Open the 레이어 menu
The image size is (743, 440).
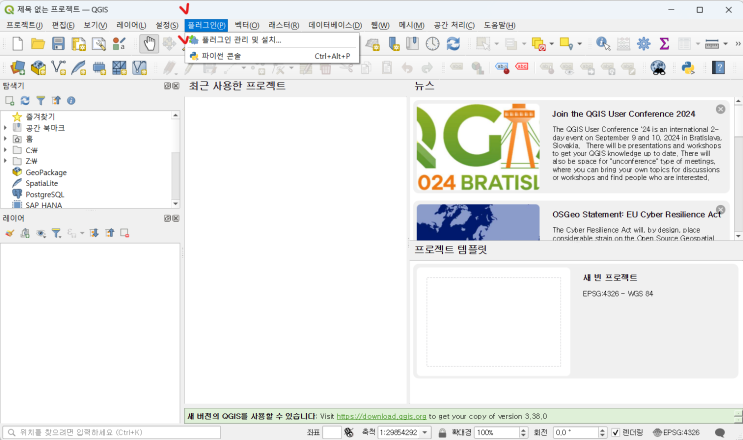[x=131, y=25]
